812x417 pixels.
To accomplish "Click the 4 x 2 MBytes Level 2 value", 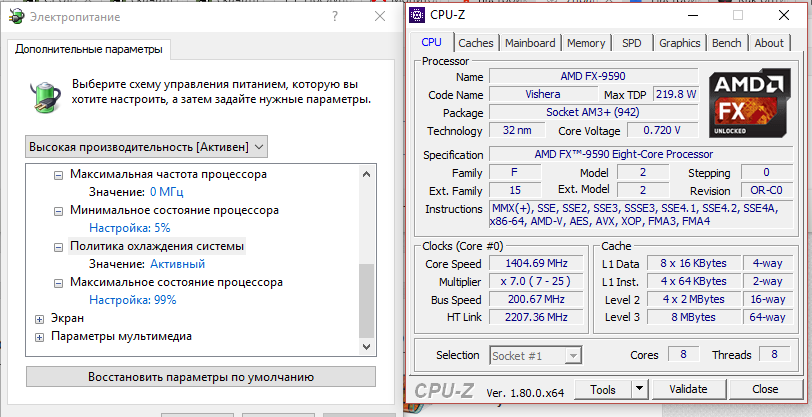I will point(693,299).
